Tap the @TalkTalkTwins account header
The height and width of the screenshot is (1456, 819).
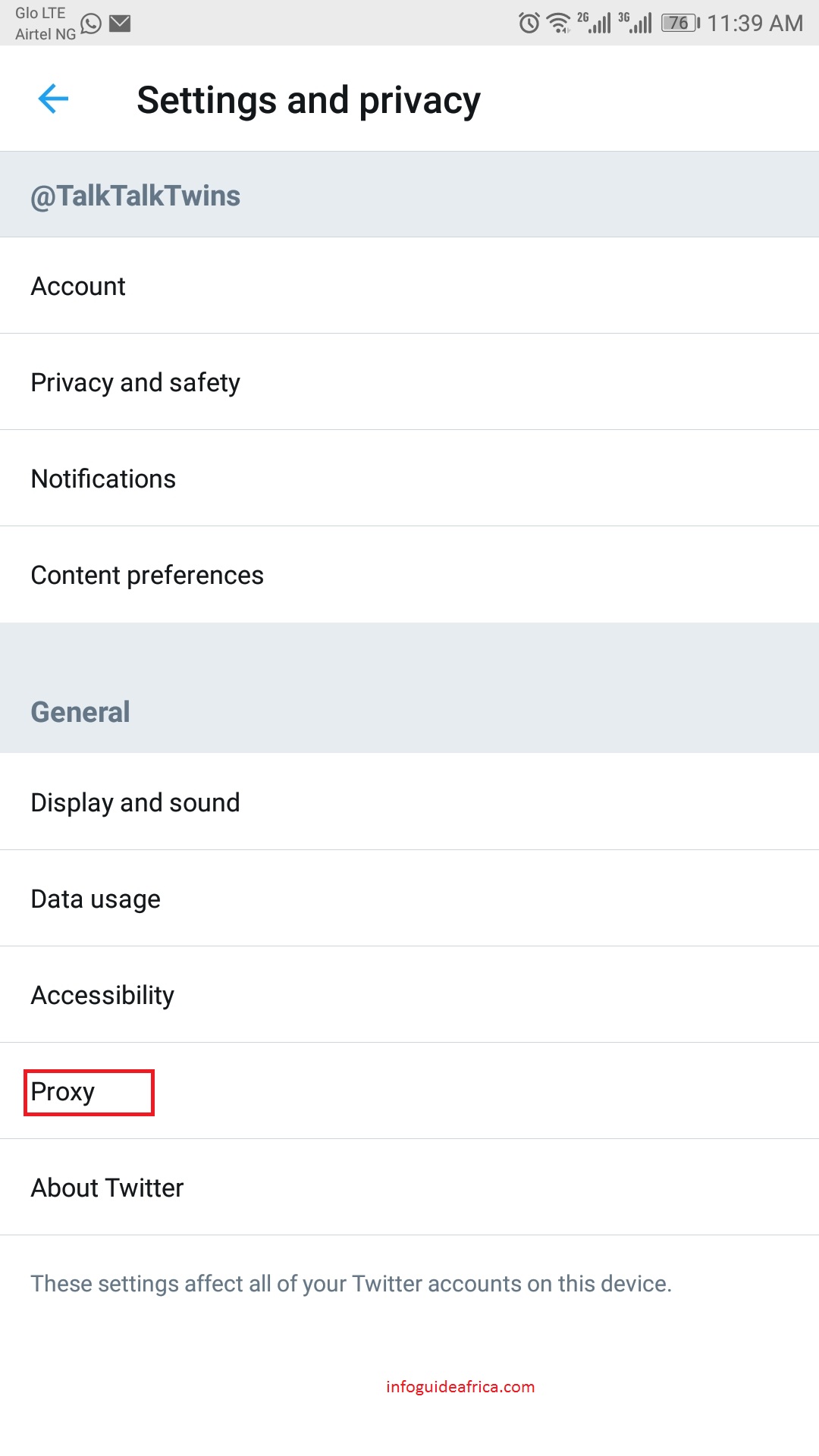135,196
